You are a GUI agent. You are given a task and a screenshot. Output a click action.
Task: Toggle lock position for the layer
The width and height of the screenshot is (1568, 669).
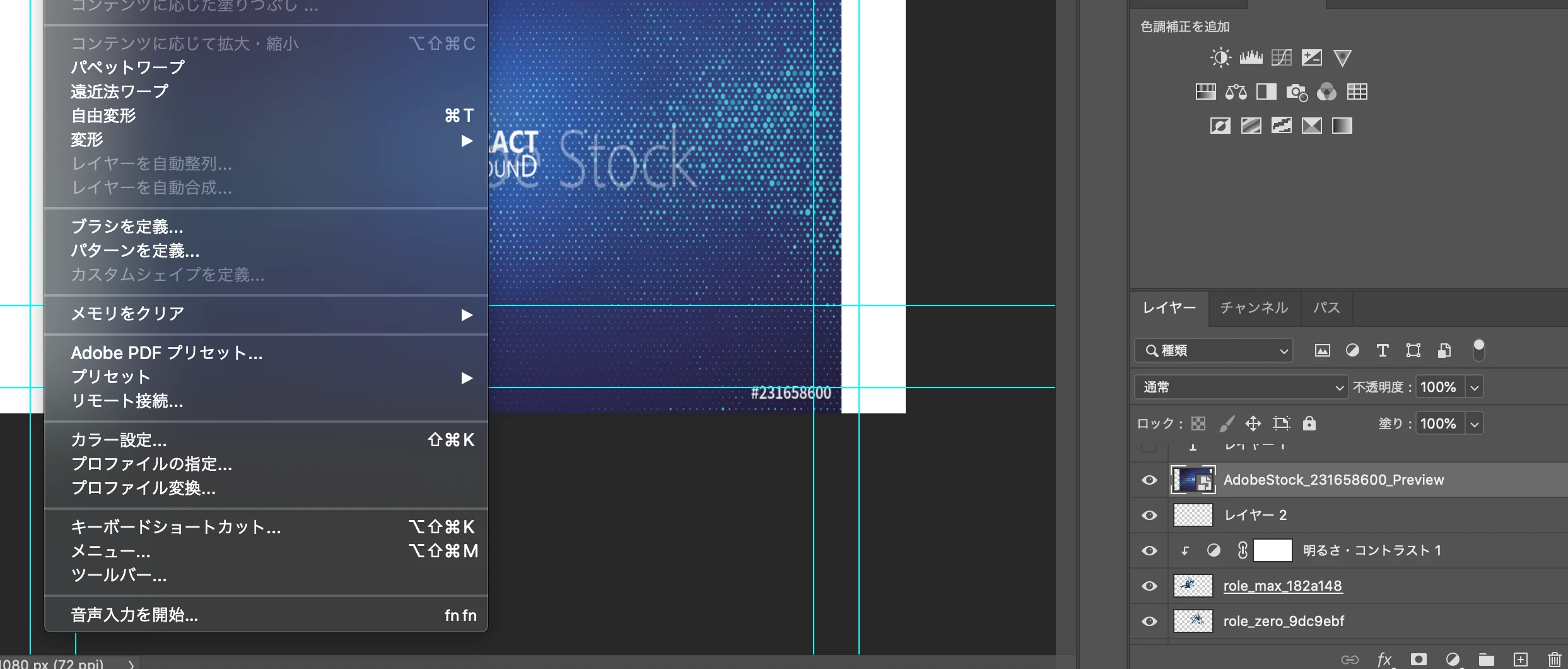[1253, 423]
